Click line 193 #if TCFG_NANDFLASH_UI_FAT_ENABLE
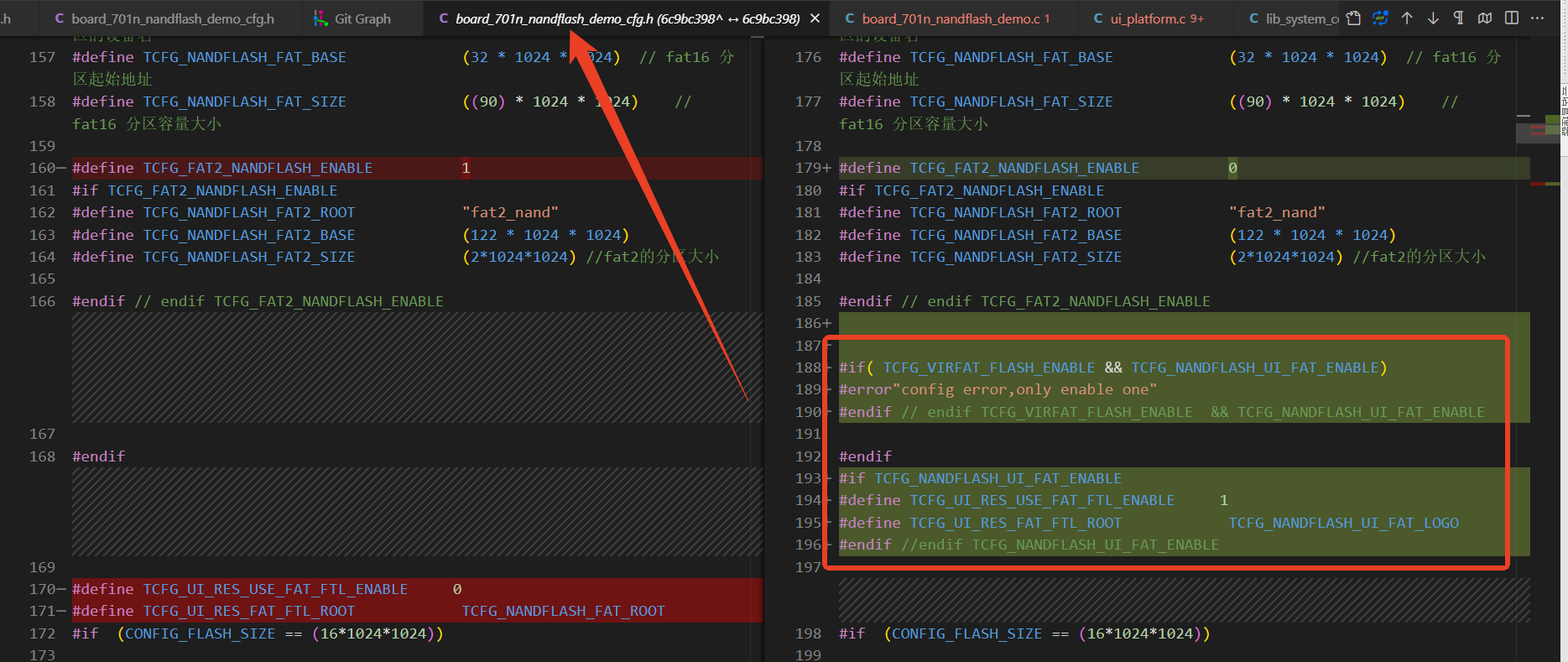 (980, 478)
